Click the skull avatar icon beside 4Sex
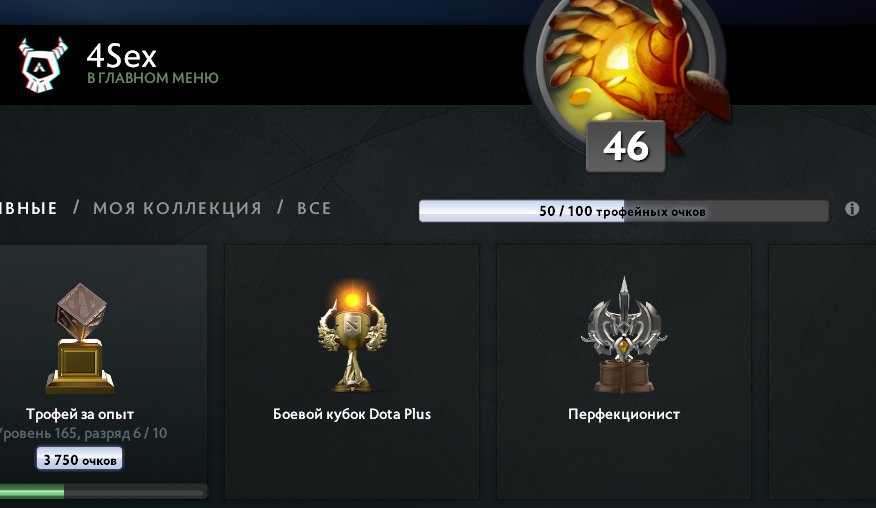This screenshot has height=508, width=876. [x=43, y=65]
